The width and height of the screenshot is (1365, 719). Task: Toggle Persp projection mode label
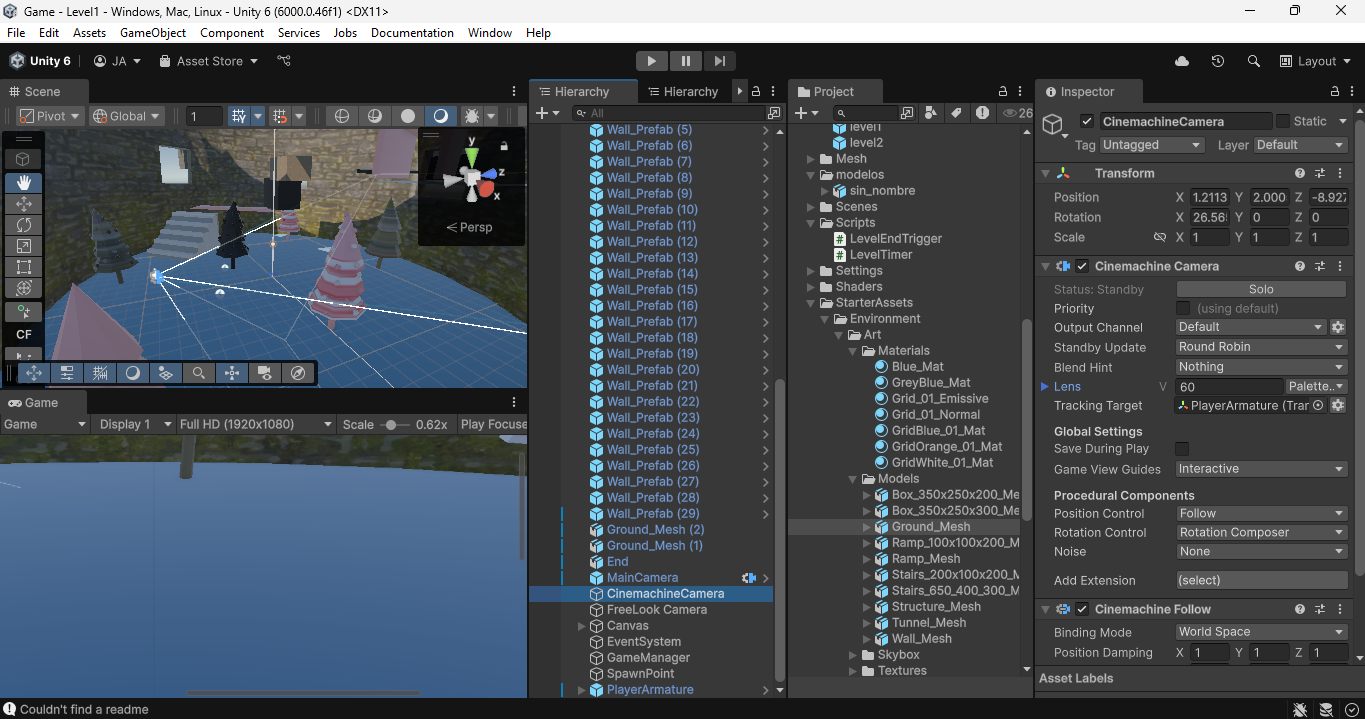point(469,227)
